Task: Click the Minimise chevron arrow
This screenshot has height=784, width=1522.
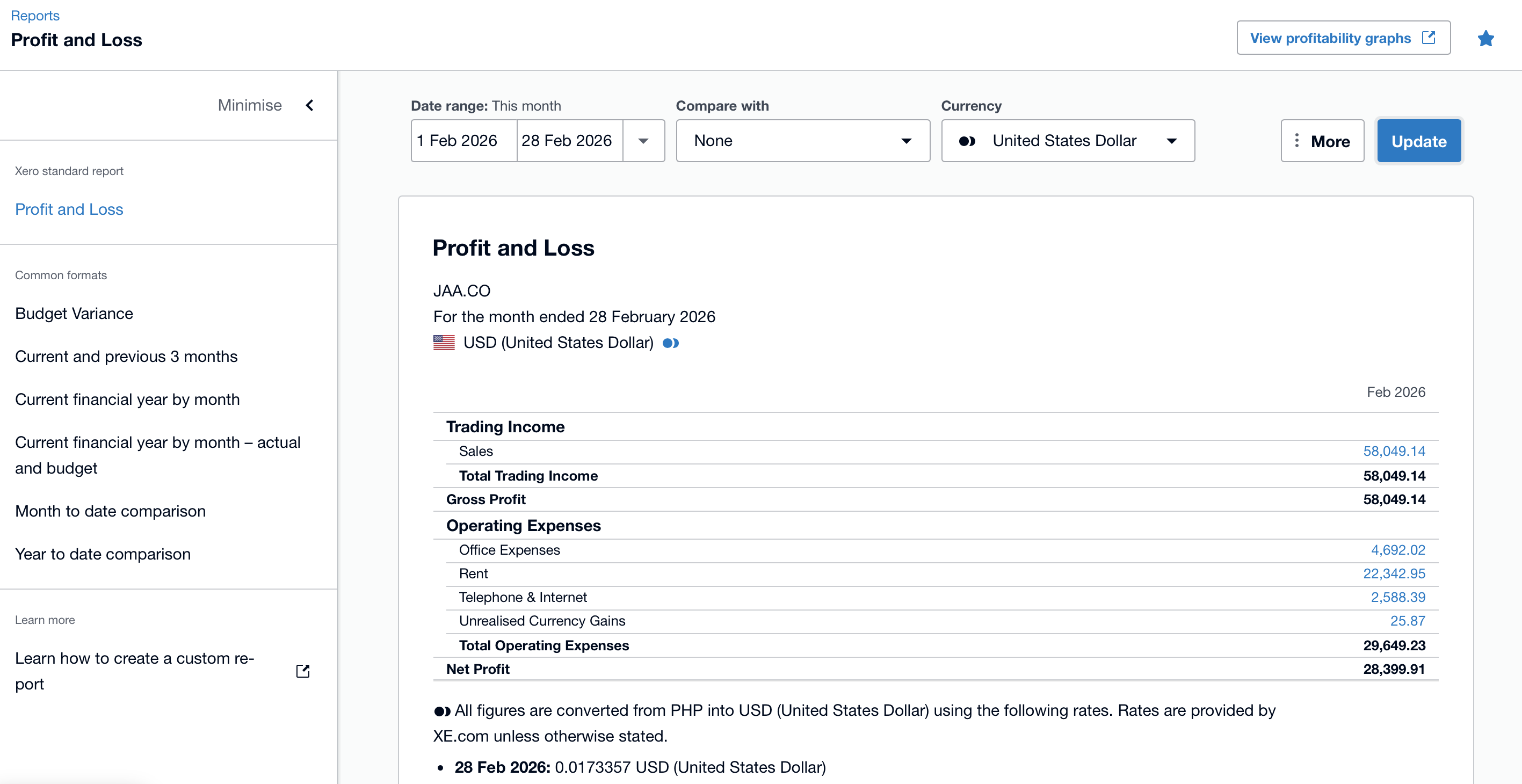Action: pyautogui.click(x=309, y=105)
